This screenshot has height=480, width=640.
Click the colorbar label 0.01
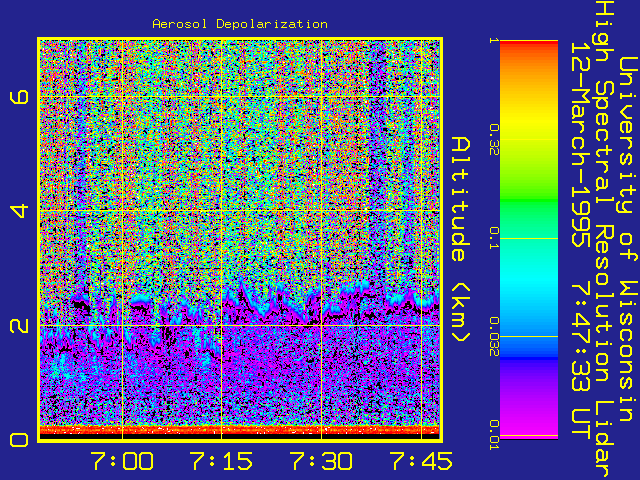(494, 435)
